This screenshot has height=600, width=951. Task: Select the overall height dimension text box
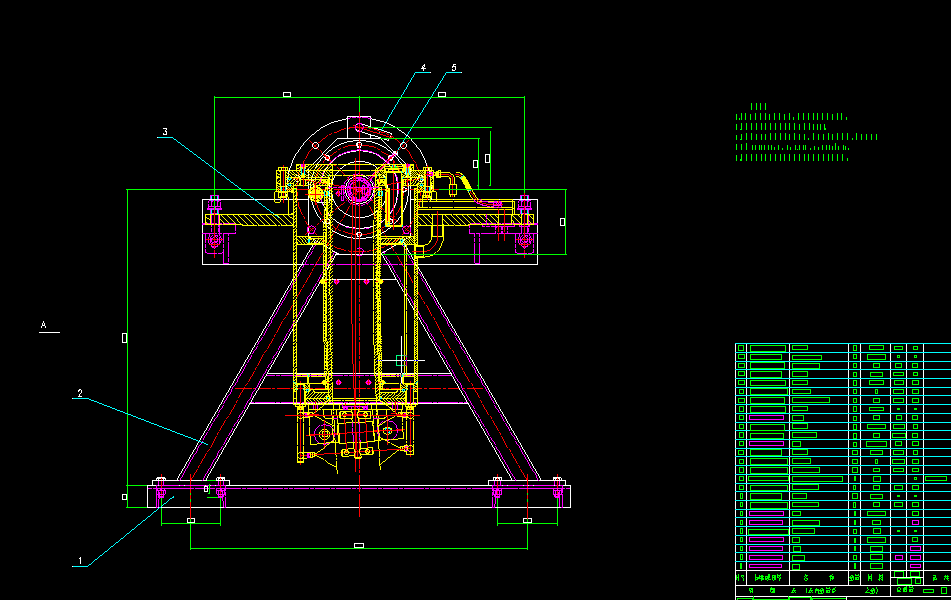pos(124,338)
